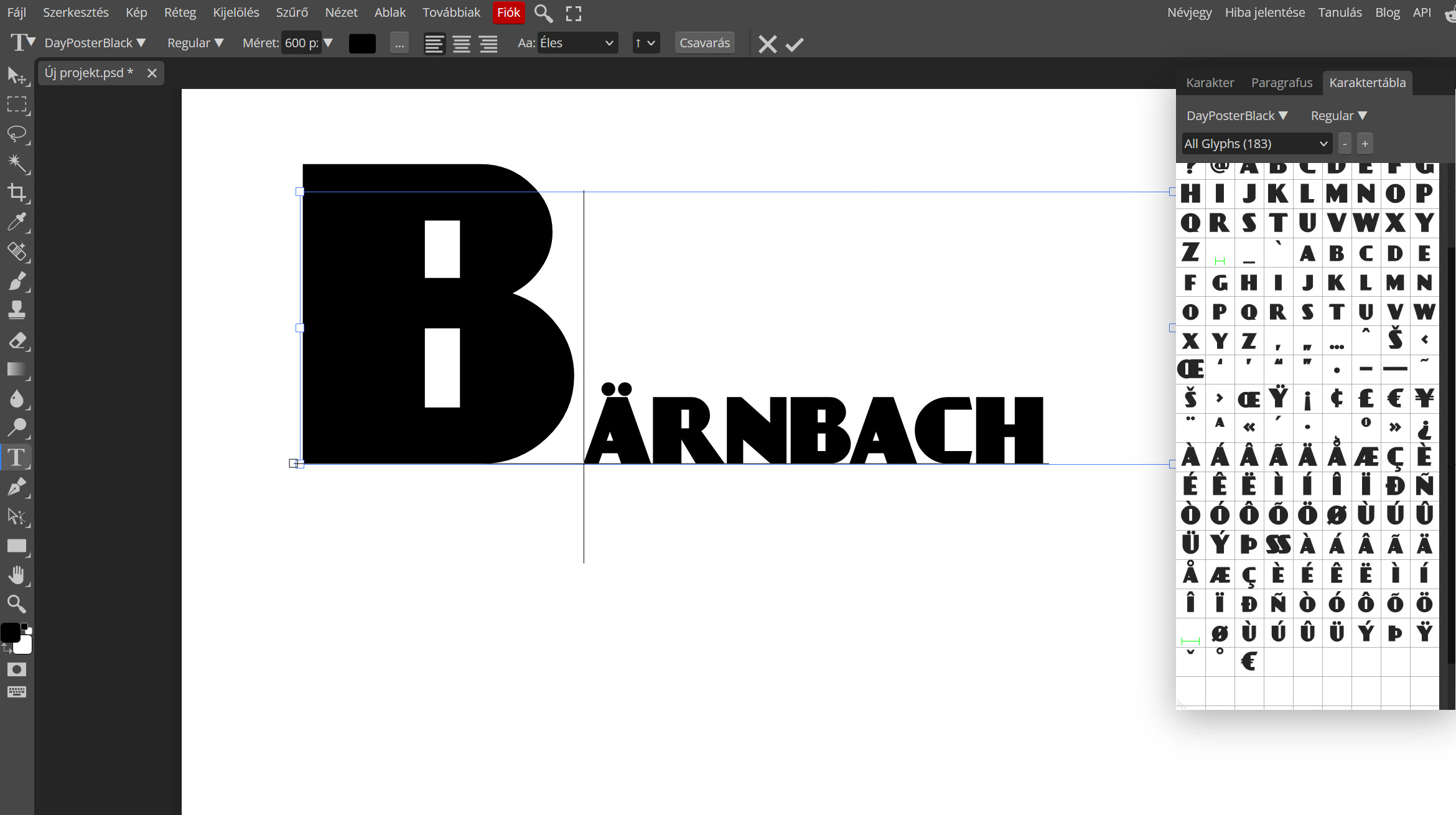Toggle Quick Mask mode icon
Image resolution: width=1456 pixels, height=815 pixels.
point(17,669)
